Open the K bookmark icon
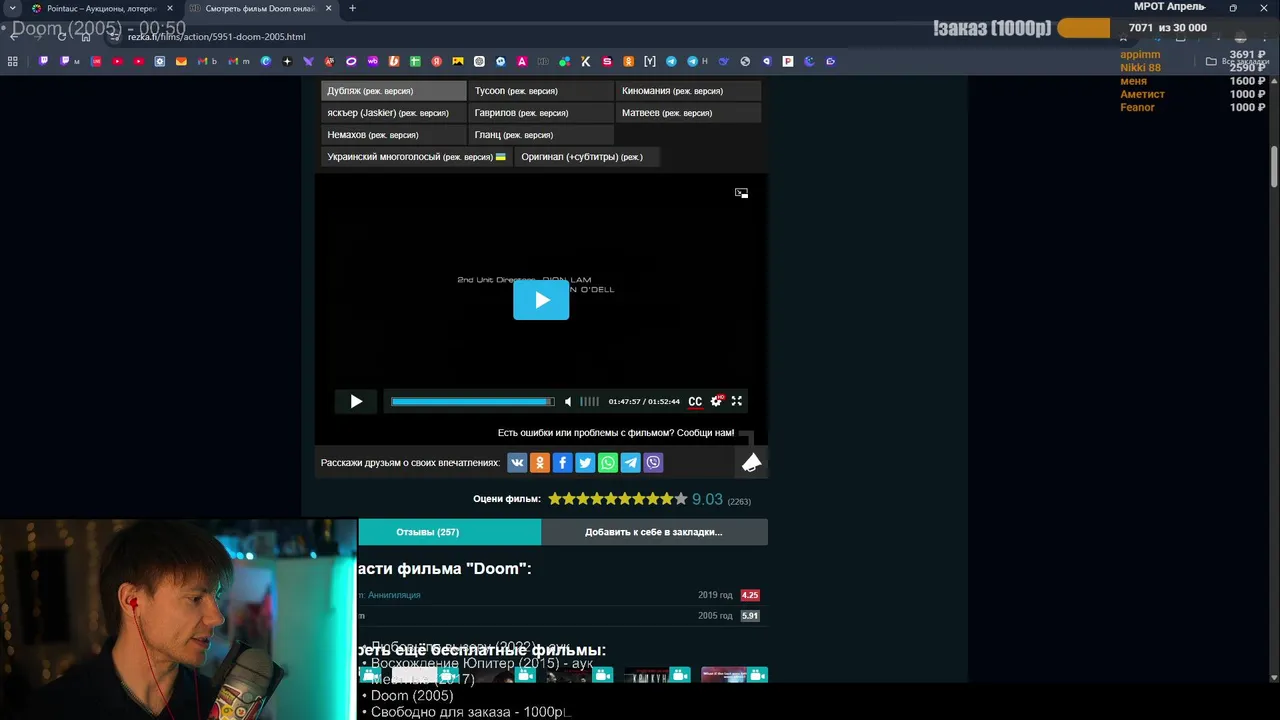The width and height of the screenshot is (1280, 720). click(x=585, y=61)
